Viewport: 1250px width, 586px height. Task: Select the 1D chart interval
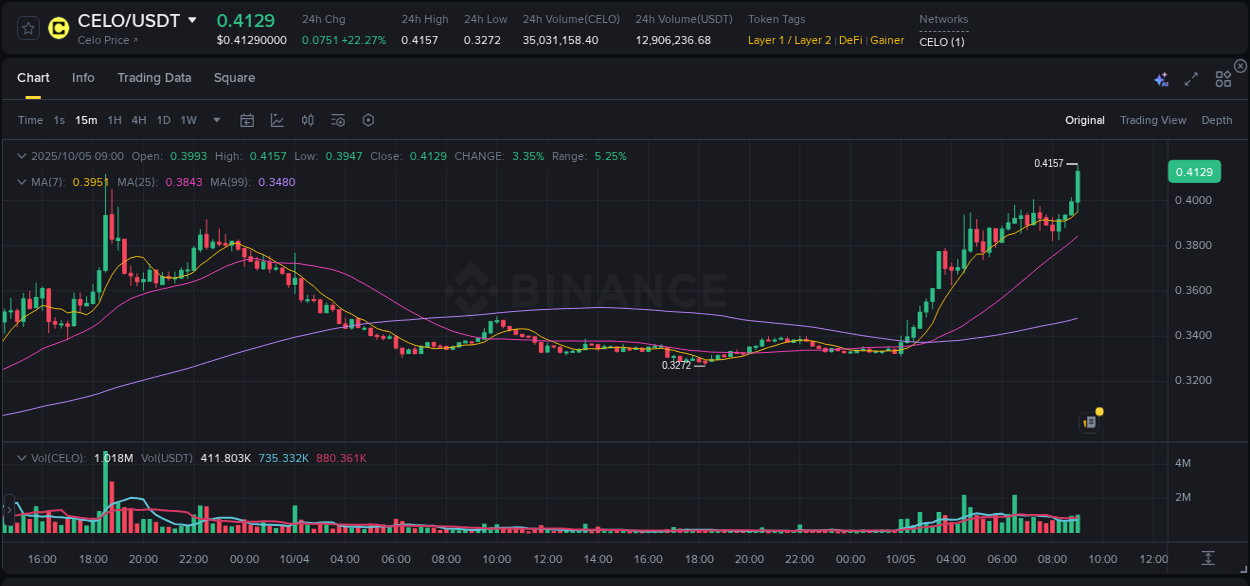163,120
